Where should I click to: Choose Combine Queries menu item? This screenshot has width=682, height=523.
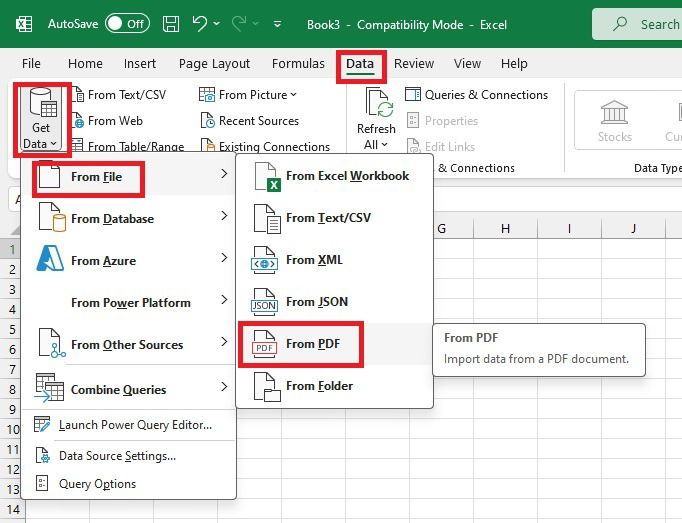tap(130, 389)
